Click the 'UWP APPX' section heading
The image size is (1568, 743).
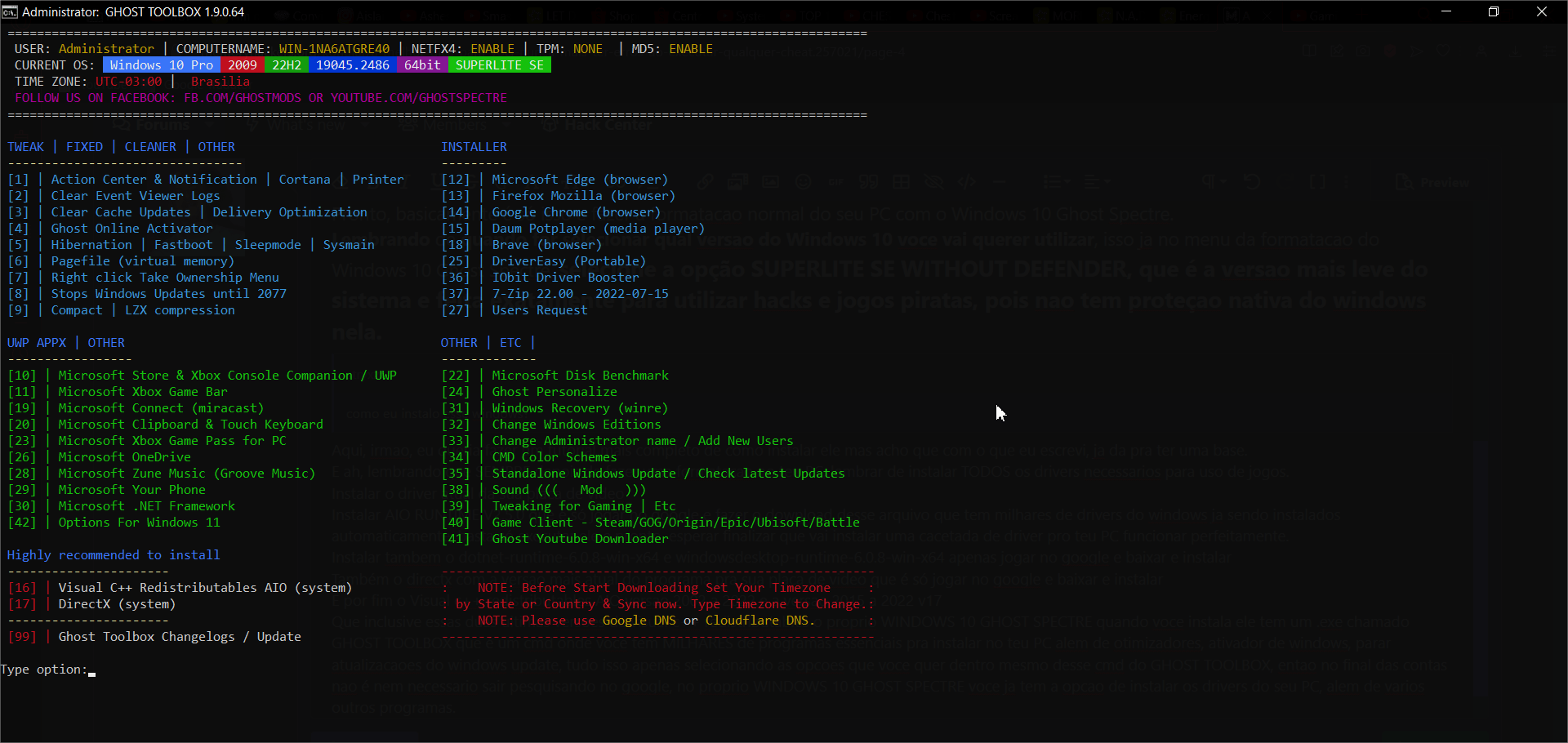(x=37, y=343)
